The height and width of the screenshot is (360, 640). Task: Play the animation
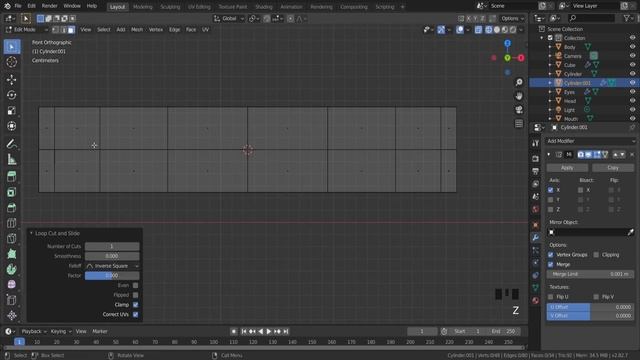coord(269,331)
